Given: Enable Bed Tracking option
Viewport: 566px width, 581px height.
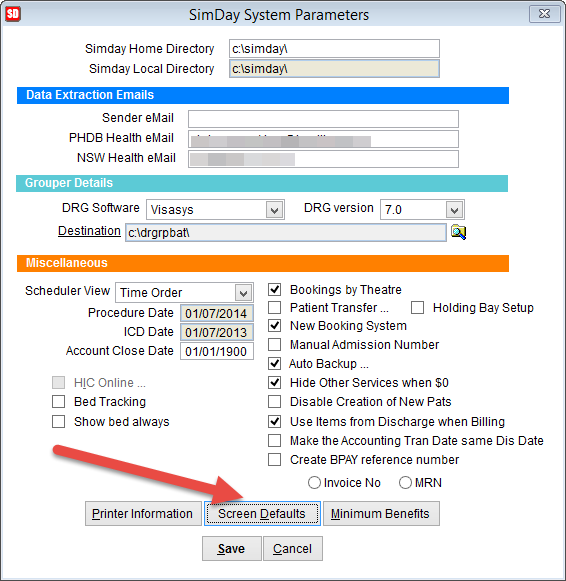Looking at the screenshot, I should (x=59, y=402).
